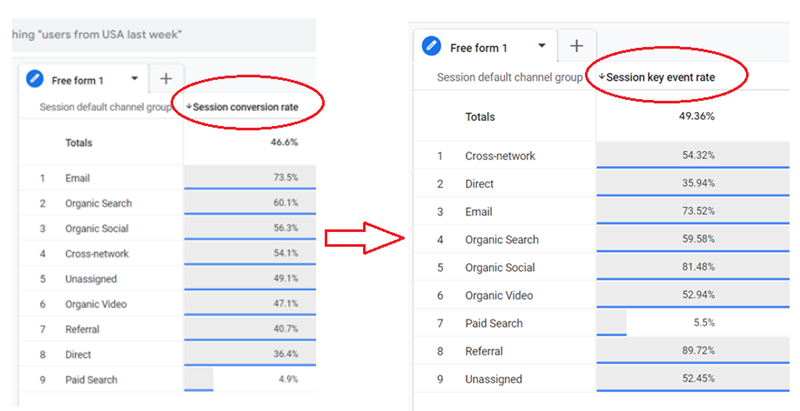Select Cross-network row in right table

click(x=501, y=156)
